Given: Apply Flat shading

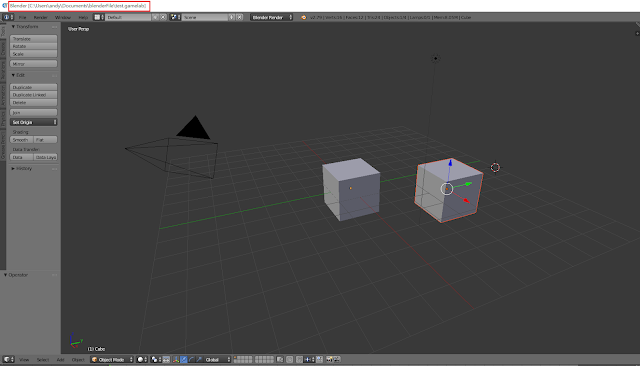Looking at the screenshot, I should [45, 140].
